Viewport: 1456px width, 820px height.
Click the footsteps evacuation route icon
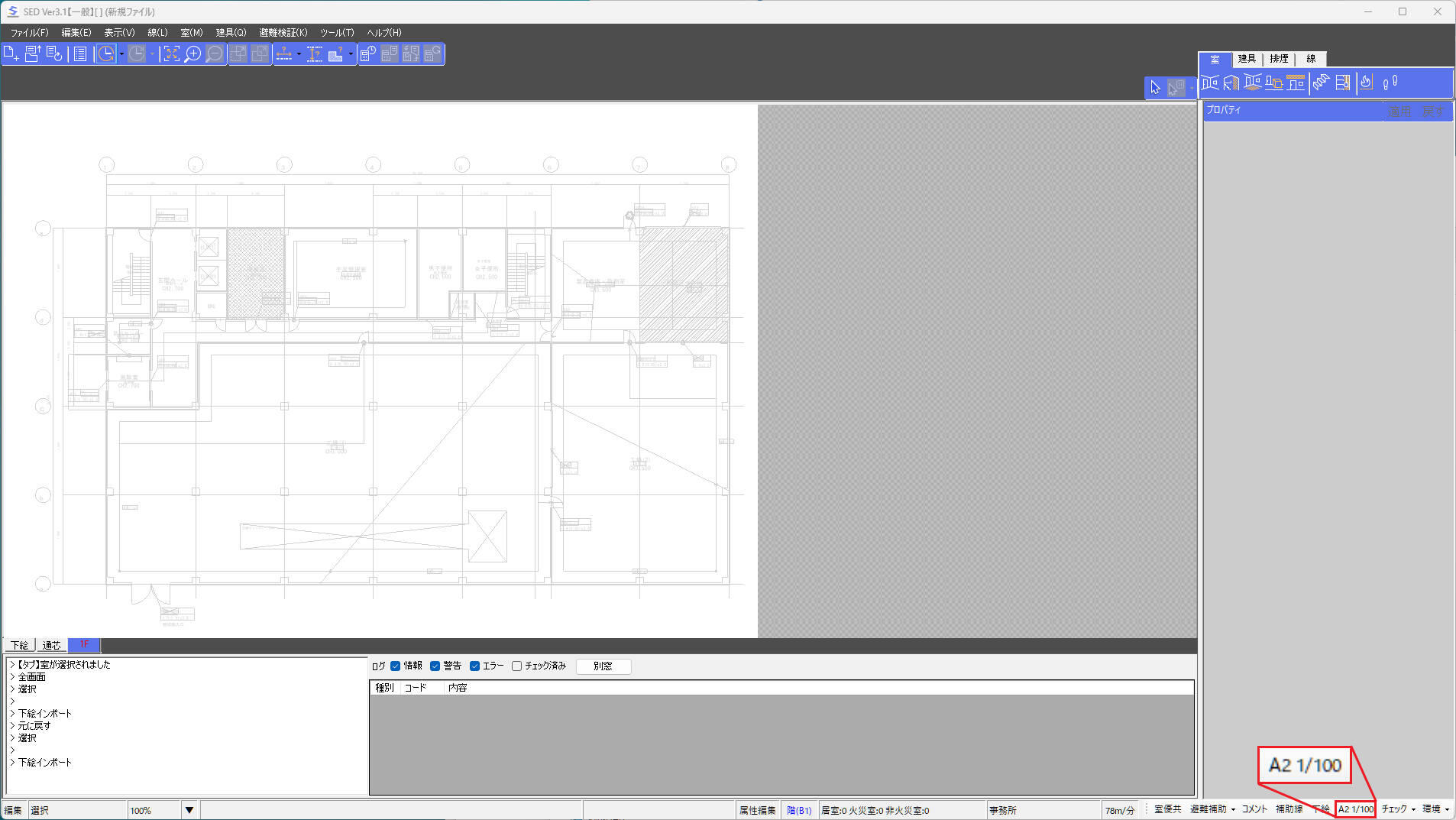(x=1390, y=83)
